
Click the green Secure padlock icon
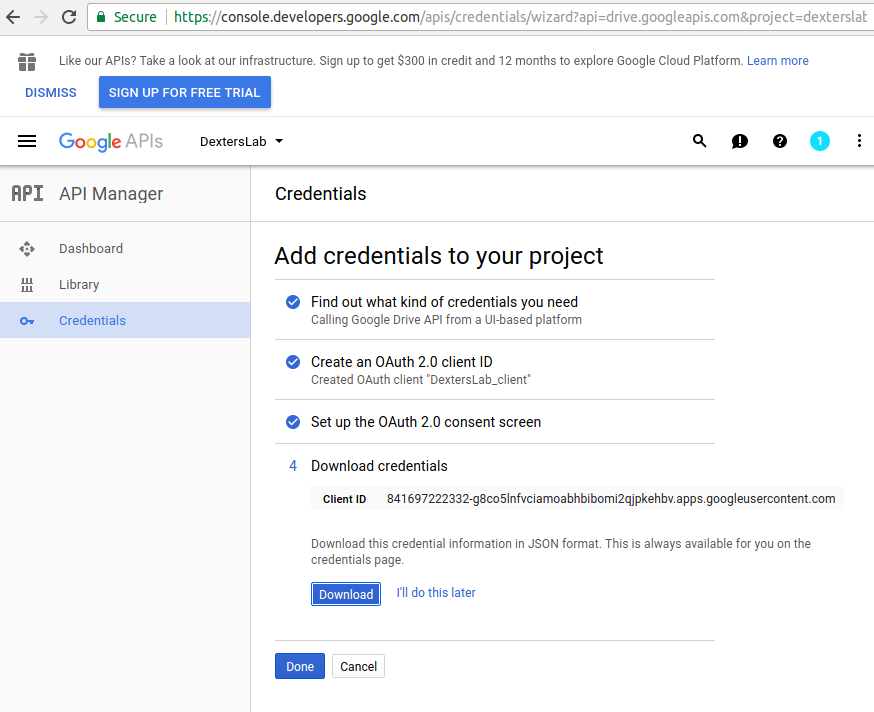click(x=101, y=17)
